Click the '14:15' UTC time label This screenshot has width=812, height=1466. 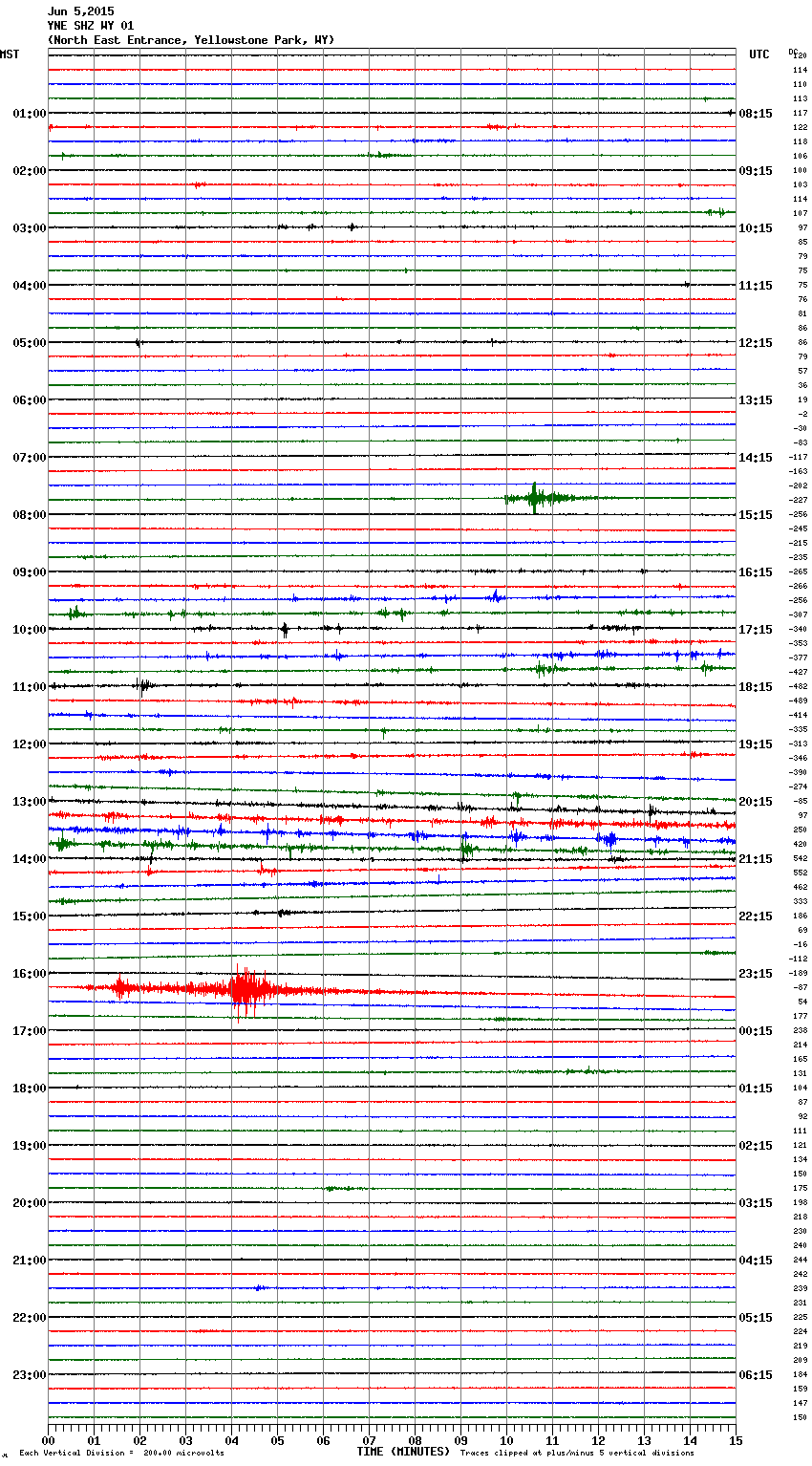point(756,458)
